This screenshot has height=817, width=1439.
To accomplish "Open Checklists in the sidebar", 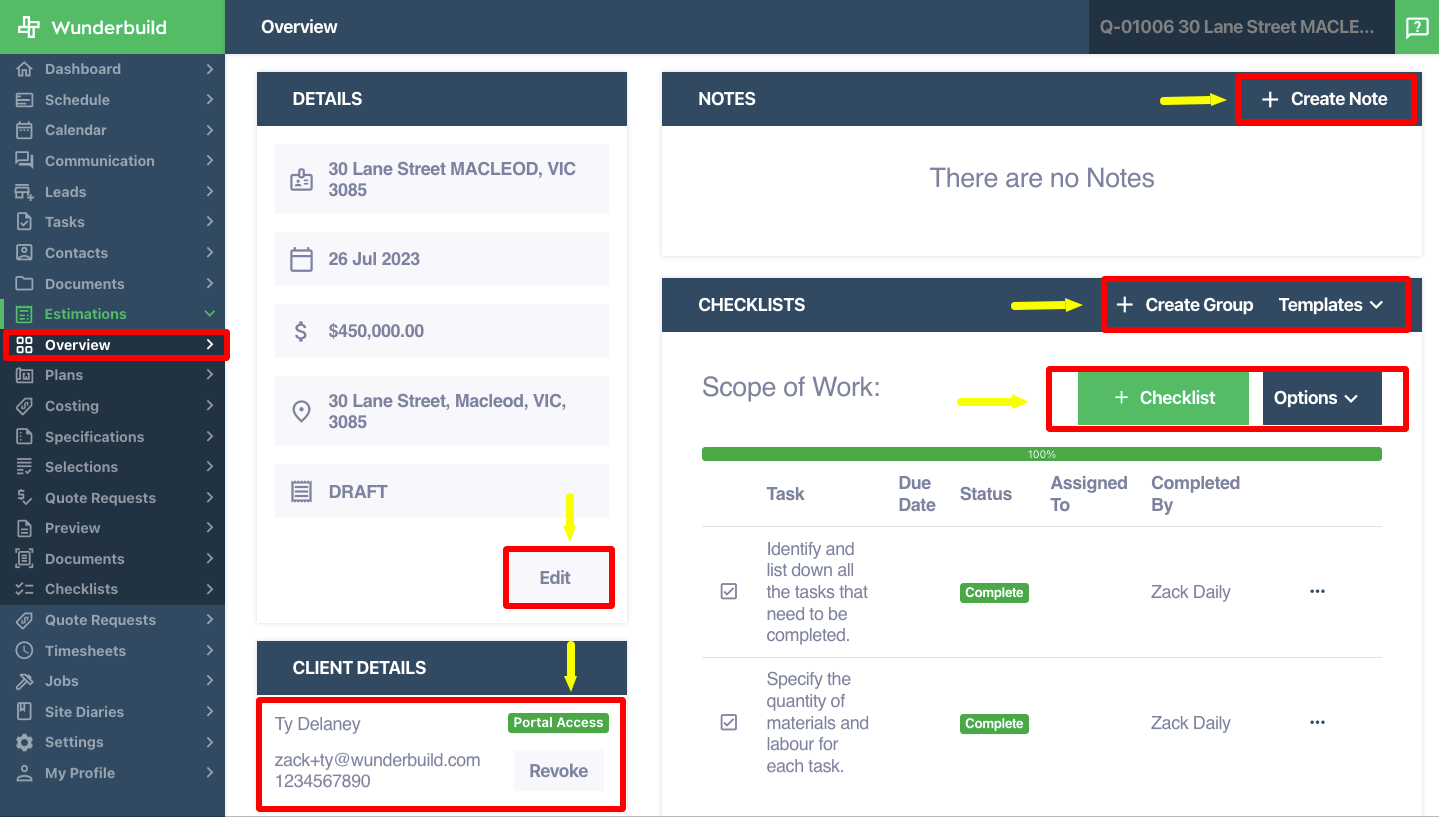I will point(112,589).
